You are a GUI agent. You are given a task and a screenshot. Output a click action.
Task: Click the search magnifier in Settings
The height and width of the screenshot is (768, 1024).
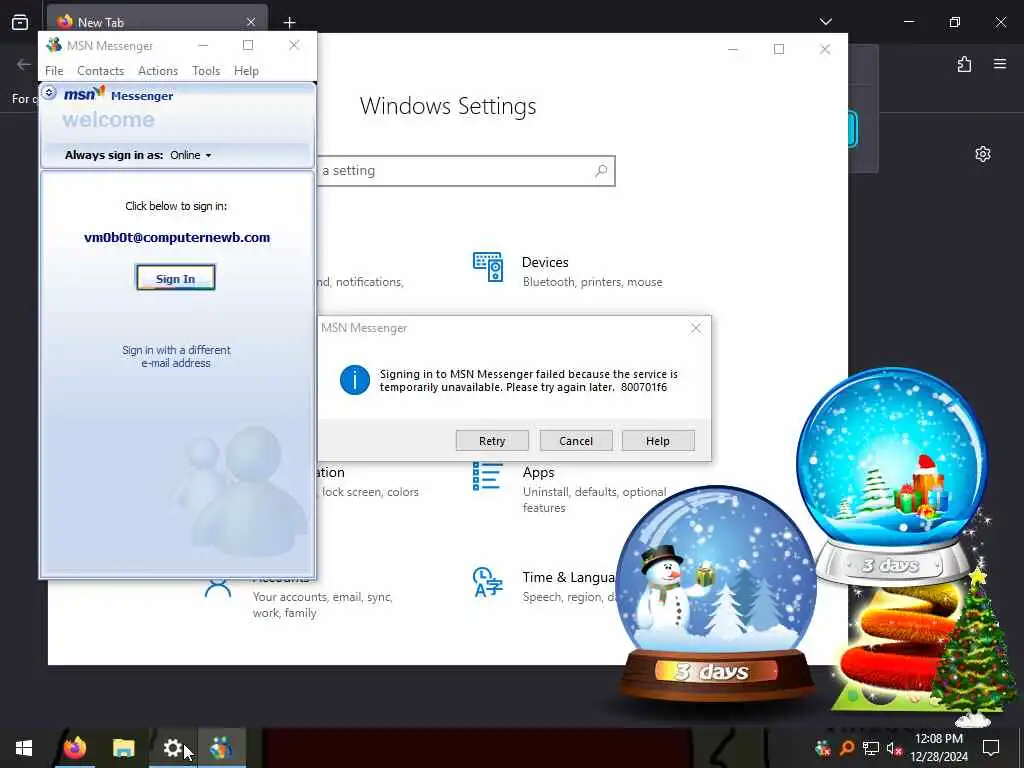pyautogui.click(x=601, y=171)
